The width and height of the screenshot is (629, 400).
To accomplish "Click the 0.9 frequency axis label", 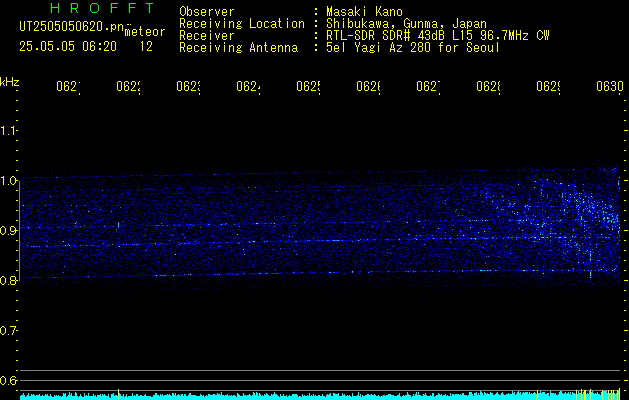I will [8, 231].
